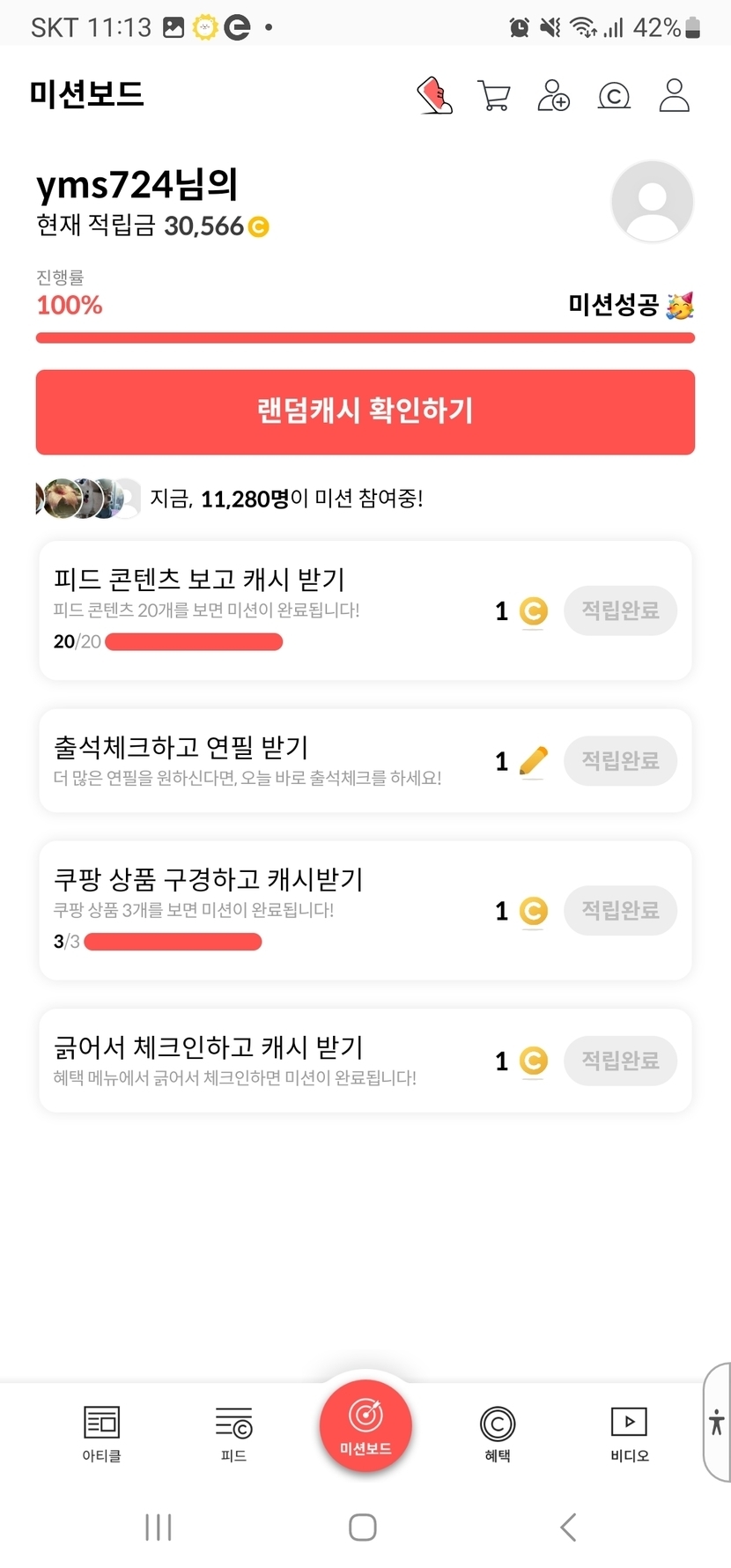This screenshot has width=731, height=1568.
Task: Switch to the 피드 tab
Action: coord(233,1433)
